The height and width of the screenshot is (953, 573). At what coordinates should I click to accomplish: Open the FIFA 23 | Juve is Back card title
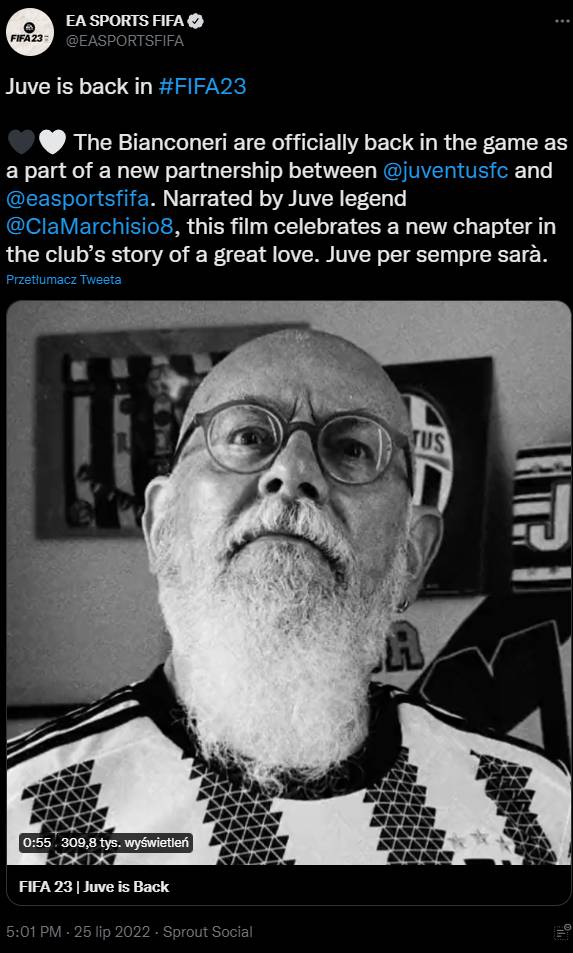point(94,886)
